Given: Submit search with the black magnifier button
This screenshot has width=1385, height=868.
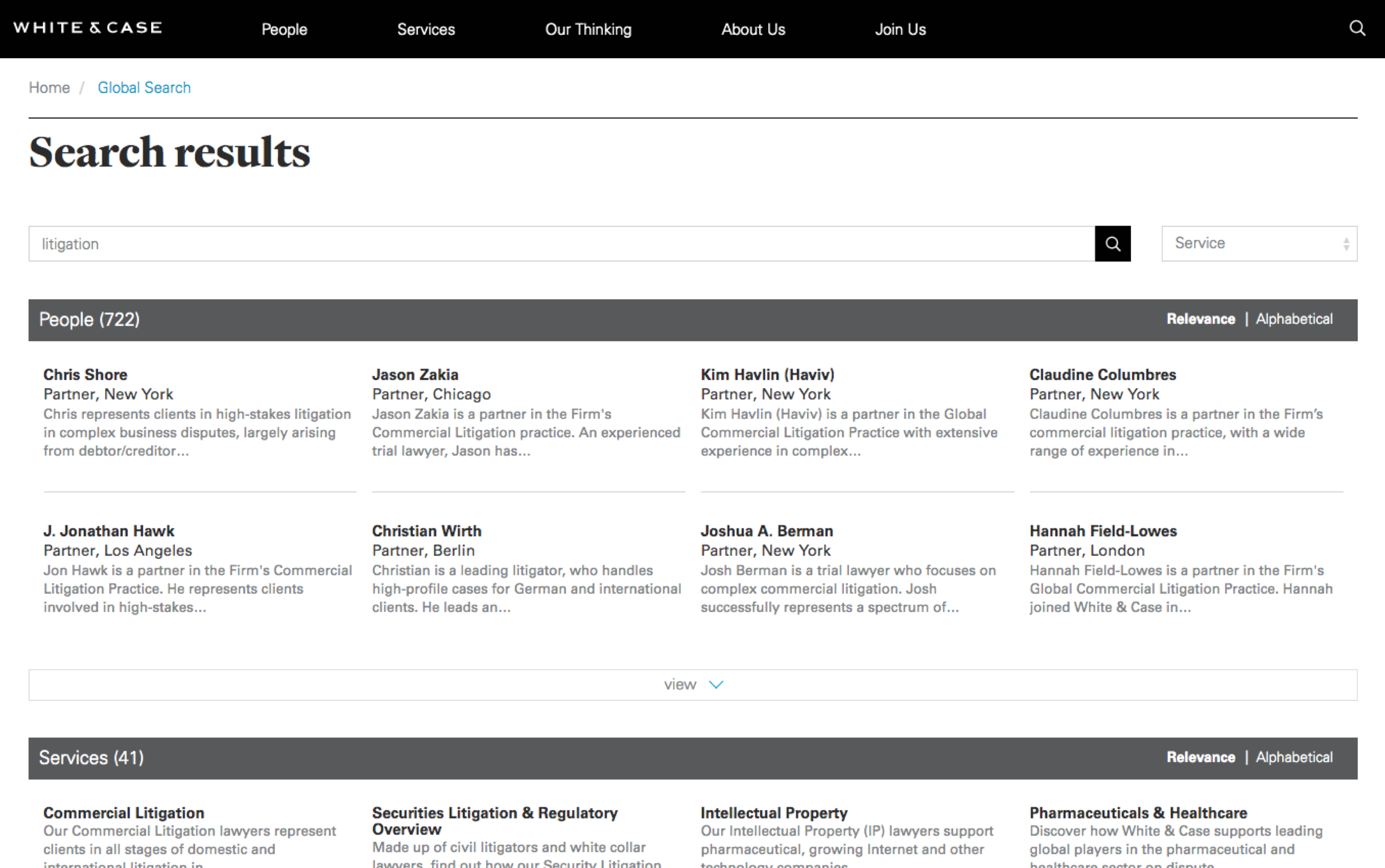Looking at the screenshot, I should (x=1112, y=243).
